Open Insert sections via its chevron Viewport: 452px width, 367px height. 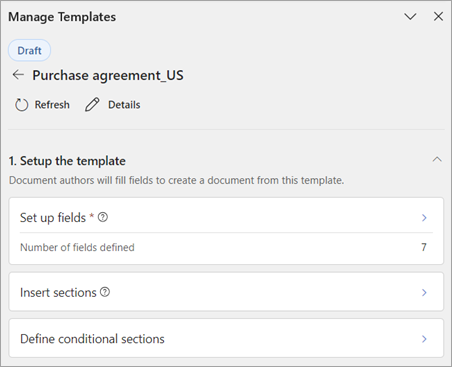[x=424, y=292]
